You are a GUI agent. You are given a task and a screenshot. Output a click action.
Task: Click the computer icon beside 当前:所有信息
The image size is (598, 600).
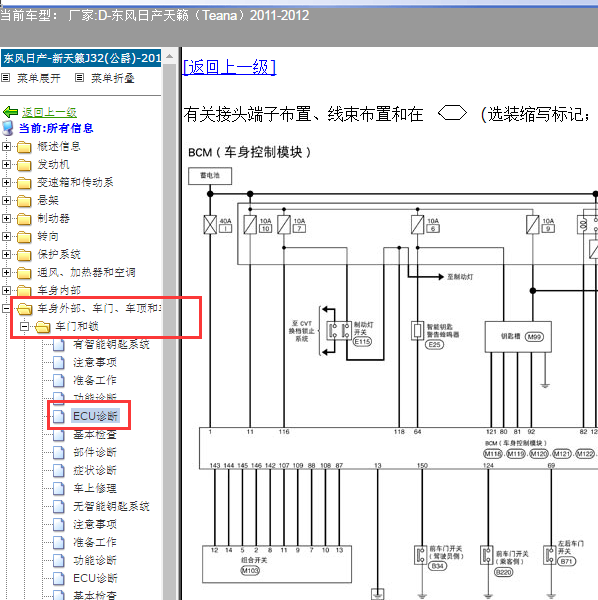(8, 128)
